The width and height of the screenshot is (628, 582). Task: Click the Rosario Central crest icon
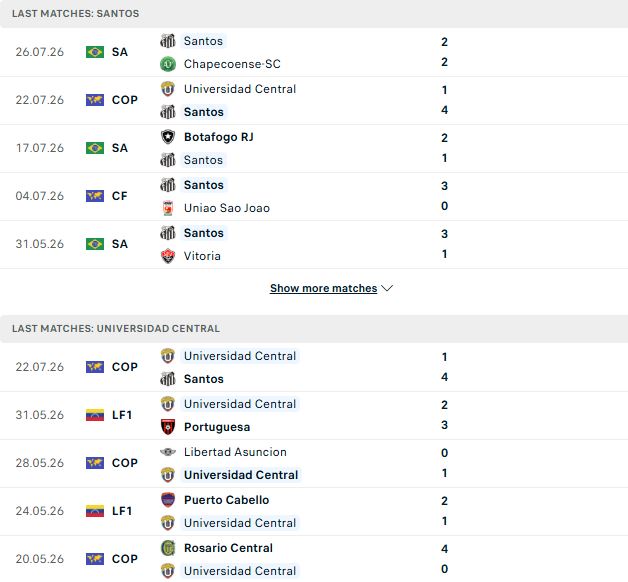click(x=168, y=548)
